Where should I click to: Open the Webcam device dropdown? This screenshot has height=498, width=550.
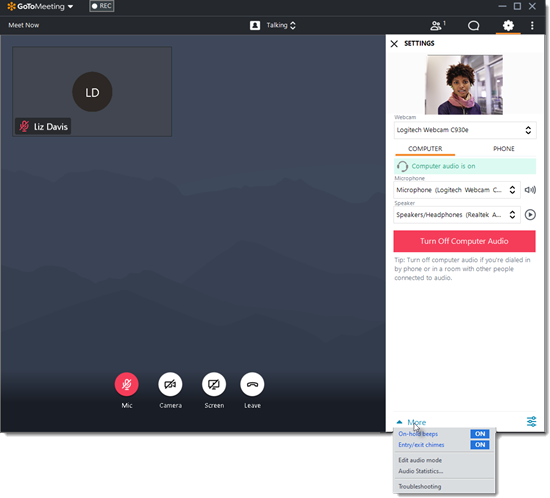point(465,130)
